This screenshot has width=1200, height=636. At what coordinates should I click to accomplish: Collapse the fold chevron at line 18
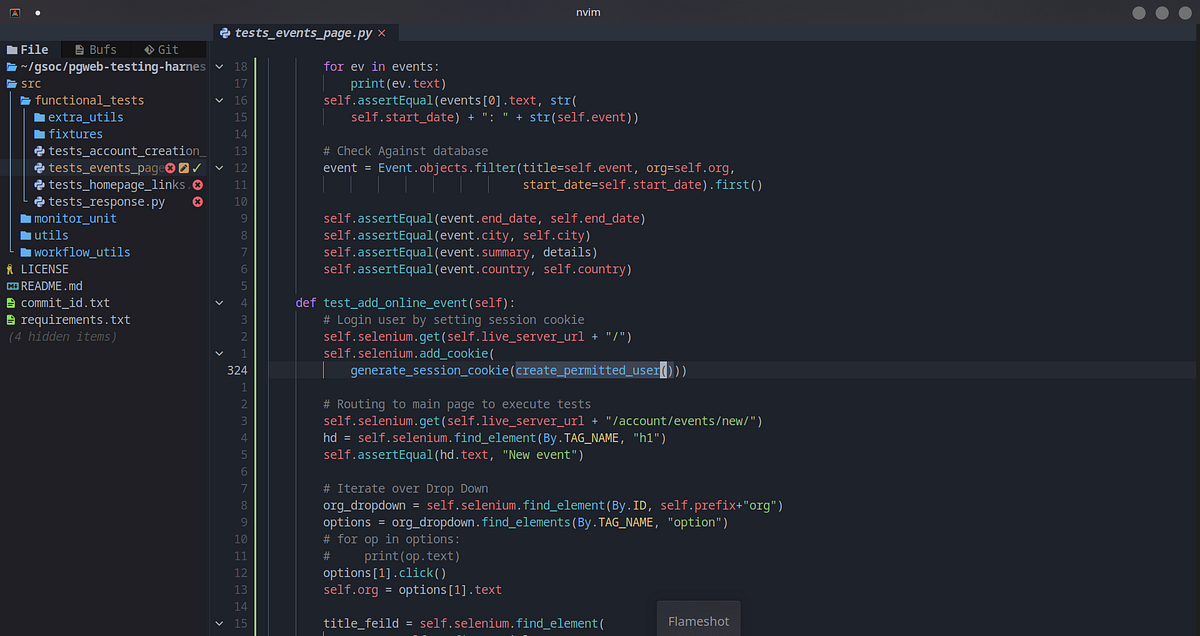tap(219, 66)
